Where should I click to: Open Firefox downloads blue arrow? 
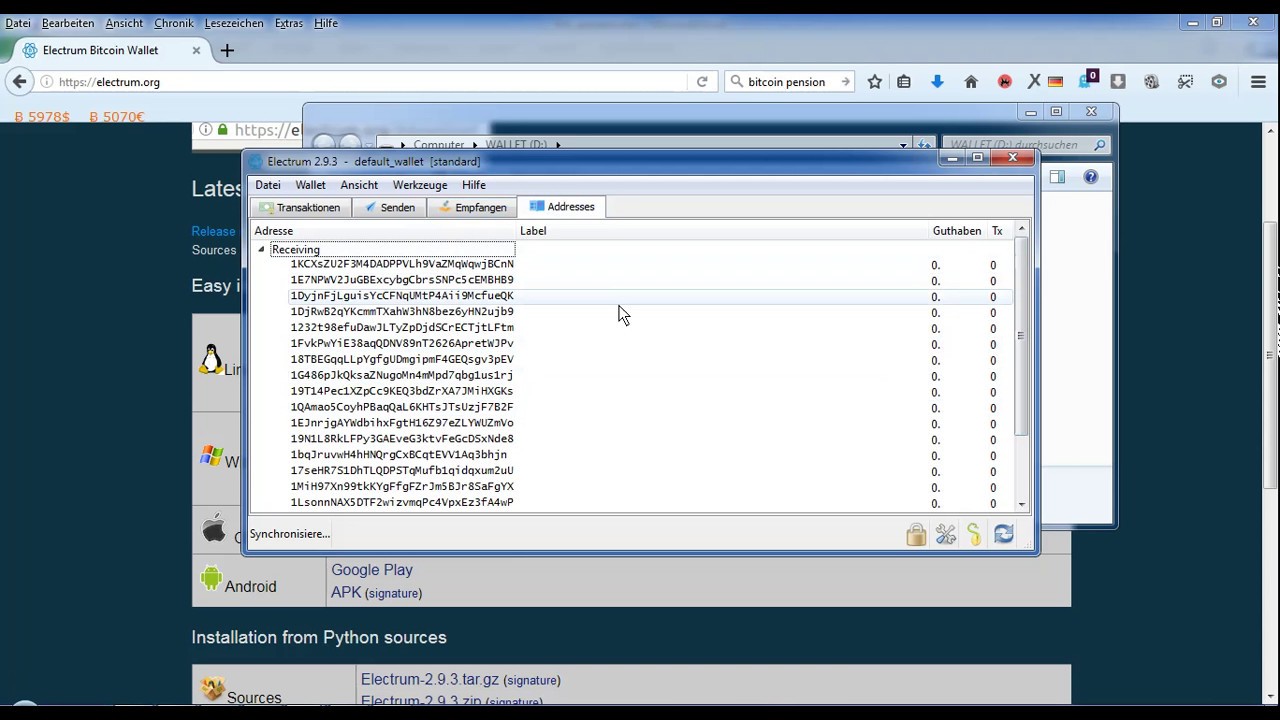coord(937,82)
